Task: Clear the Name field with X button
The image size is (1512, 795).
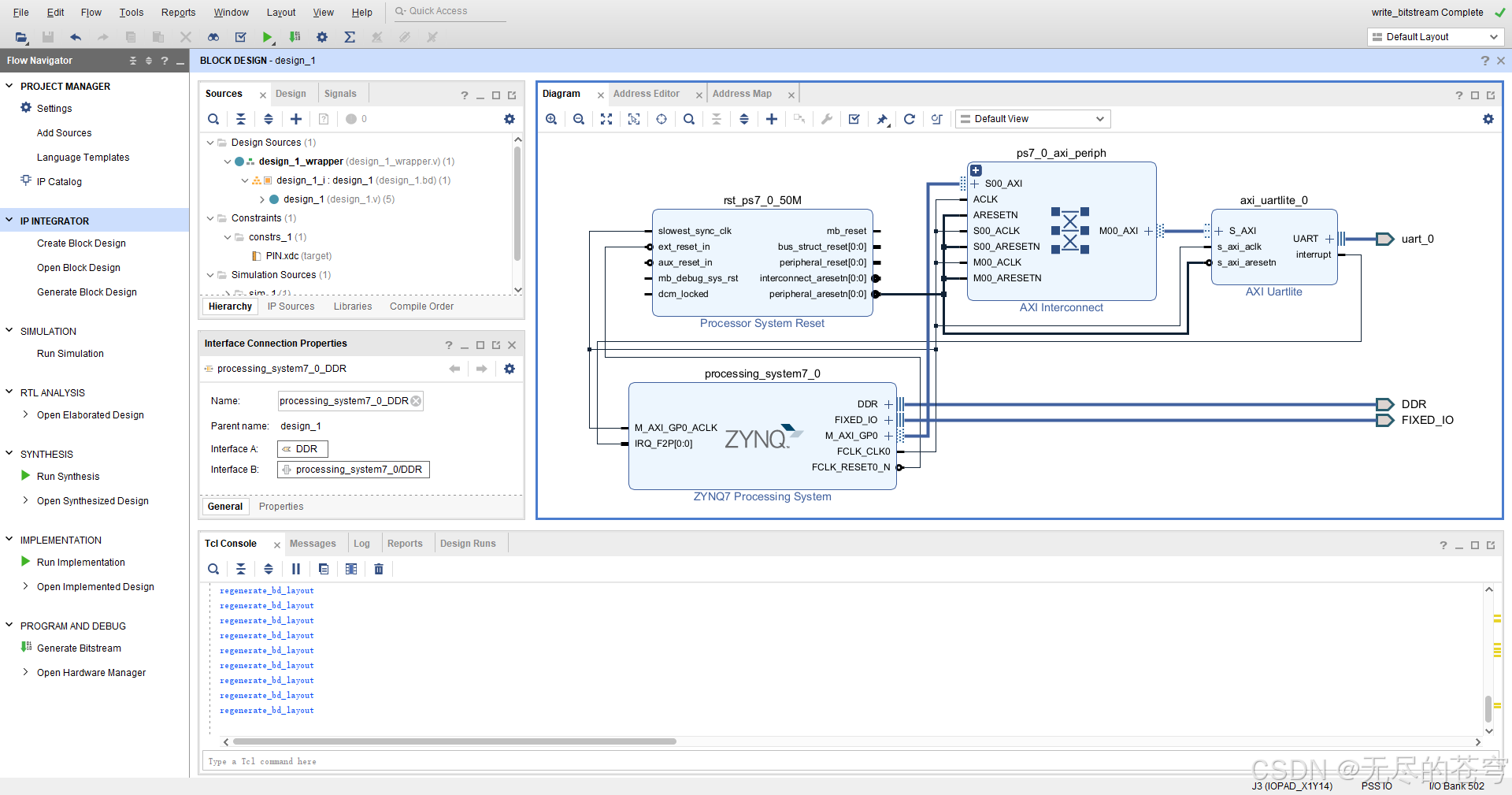Action: coord(416,401)
